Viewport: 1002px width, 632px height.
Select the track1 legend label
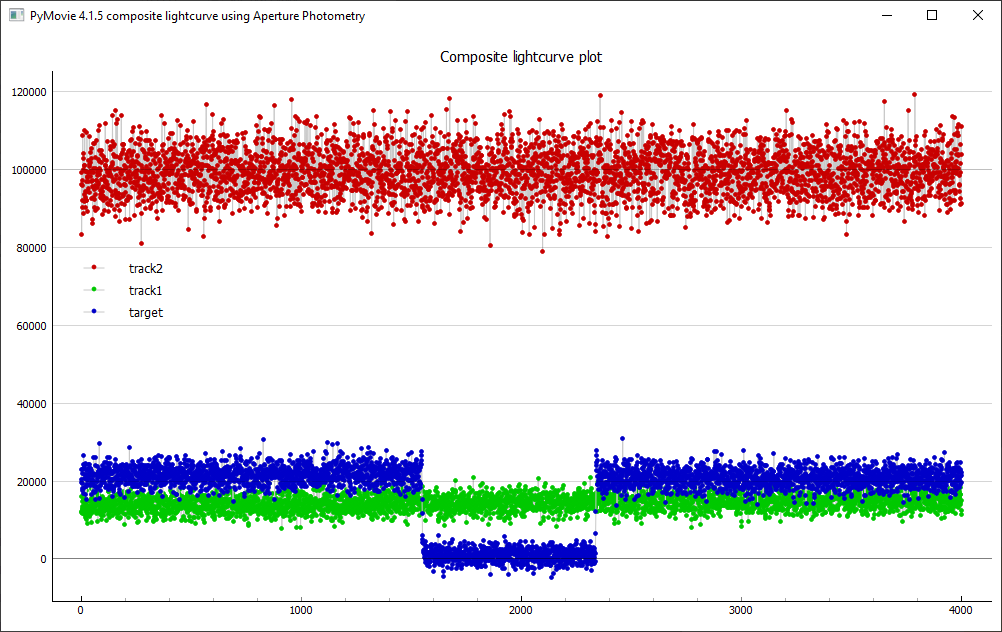[145, 290]
